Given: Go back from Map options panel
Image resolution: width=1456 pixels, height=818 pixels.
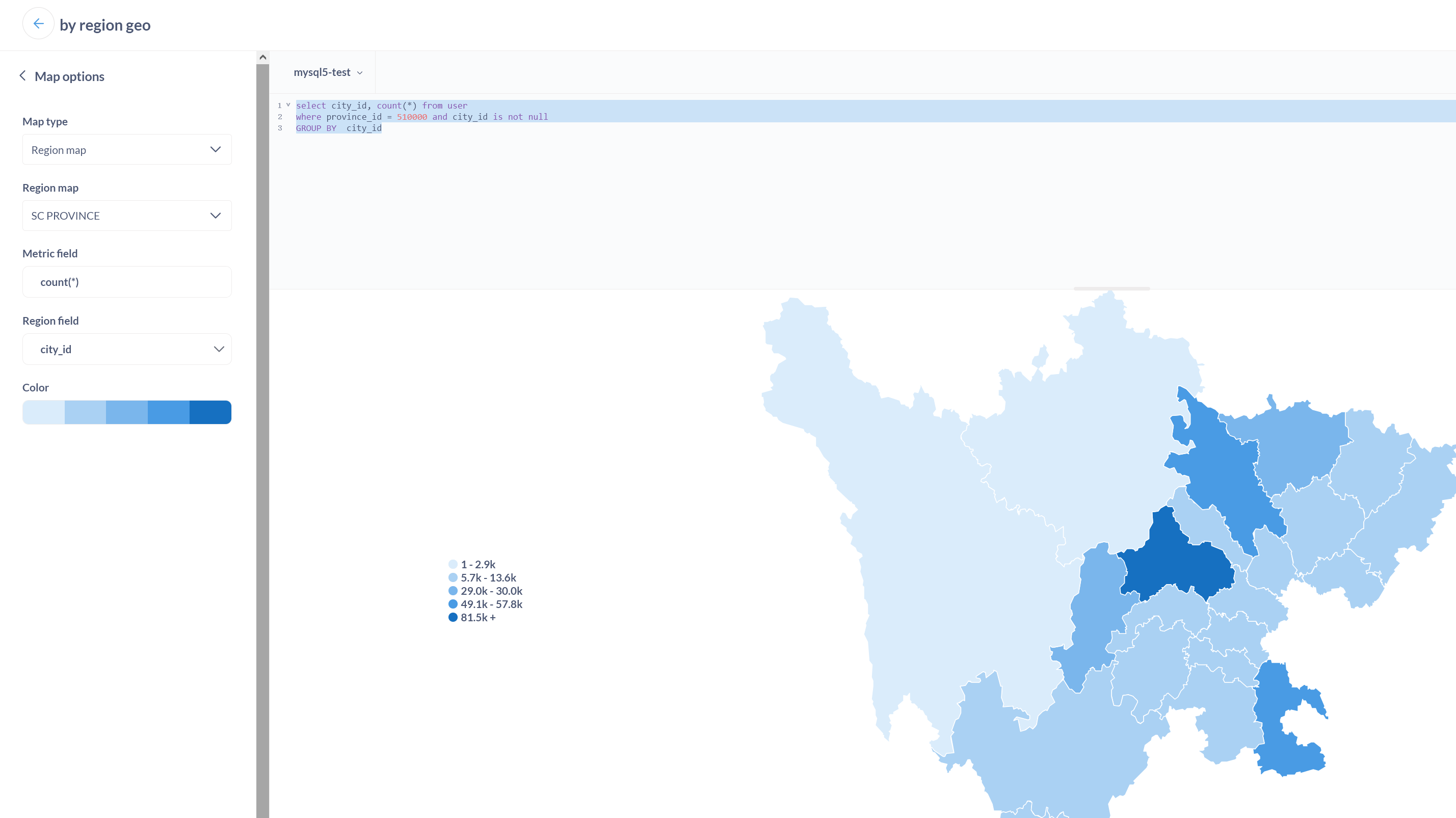Looking at the screenshot, I should (22, 76).
